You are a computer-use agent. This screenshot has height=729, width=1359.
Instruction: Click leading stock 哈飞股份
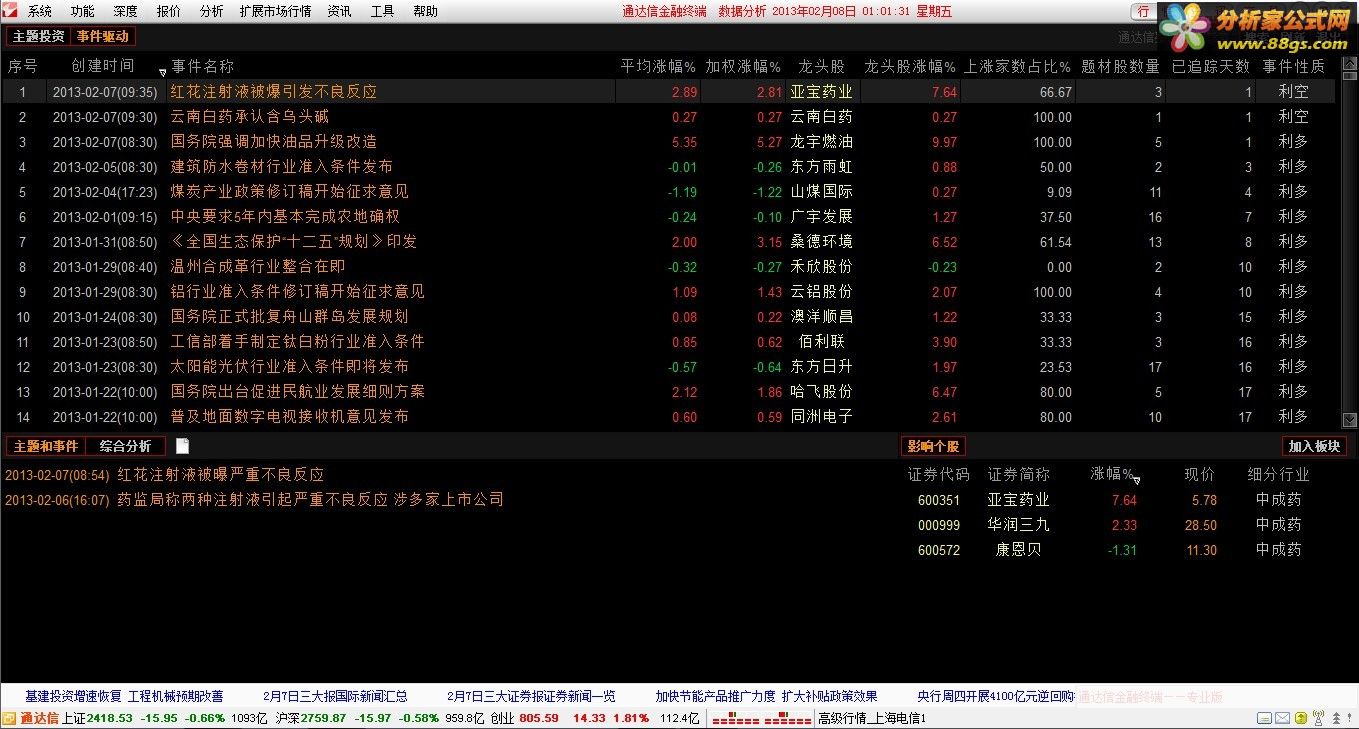click(822, 391)
